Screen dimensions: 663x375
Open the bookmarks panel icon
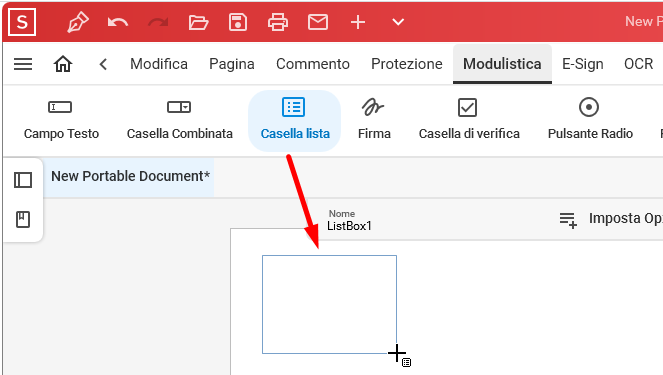click(x=23, y=219)
